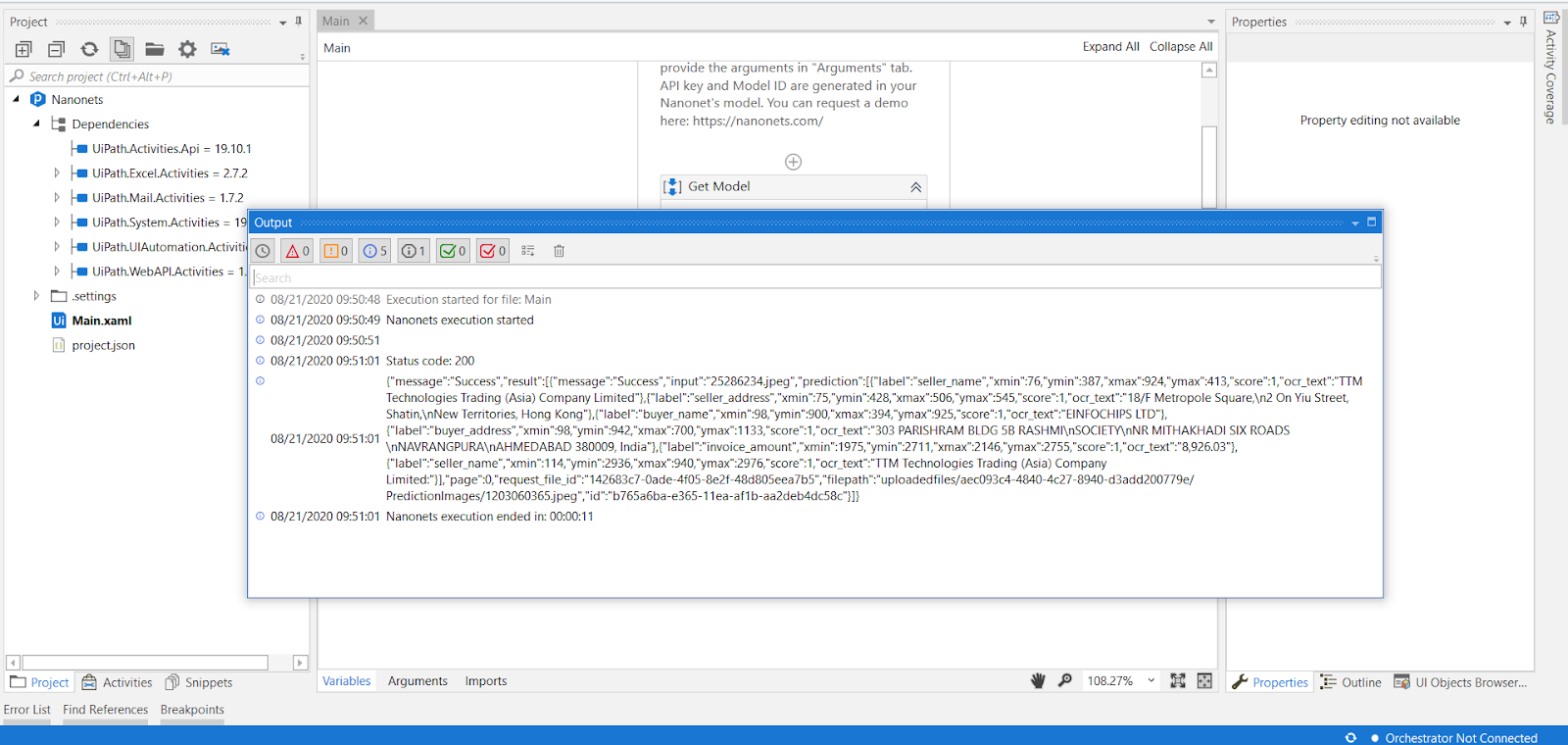Toggle error messages filter showing 0
Viewport: 1568px width, 745px height.
(297, 251)
